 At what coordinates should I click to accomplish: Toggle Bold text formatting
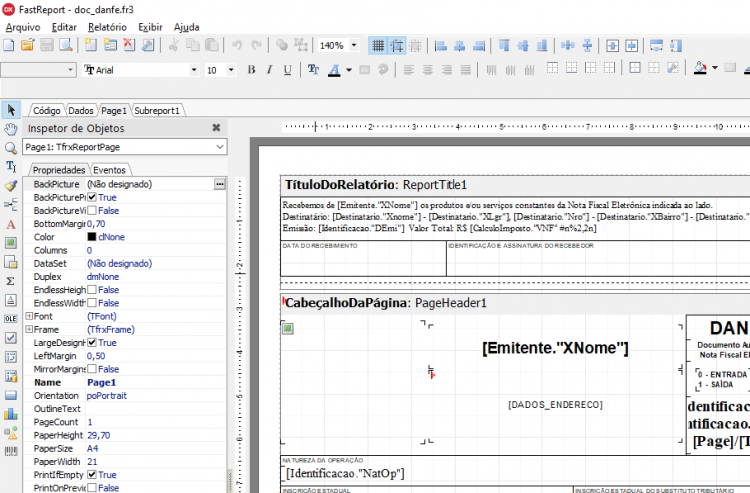(x=251, y=70)
